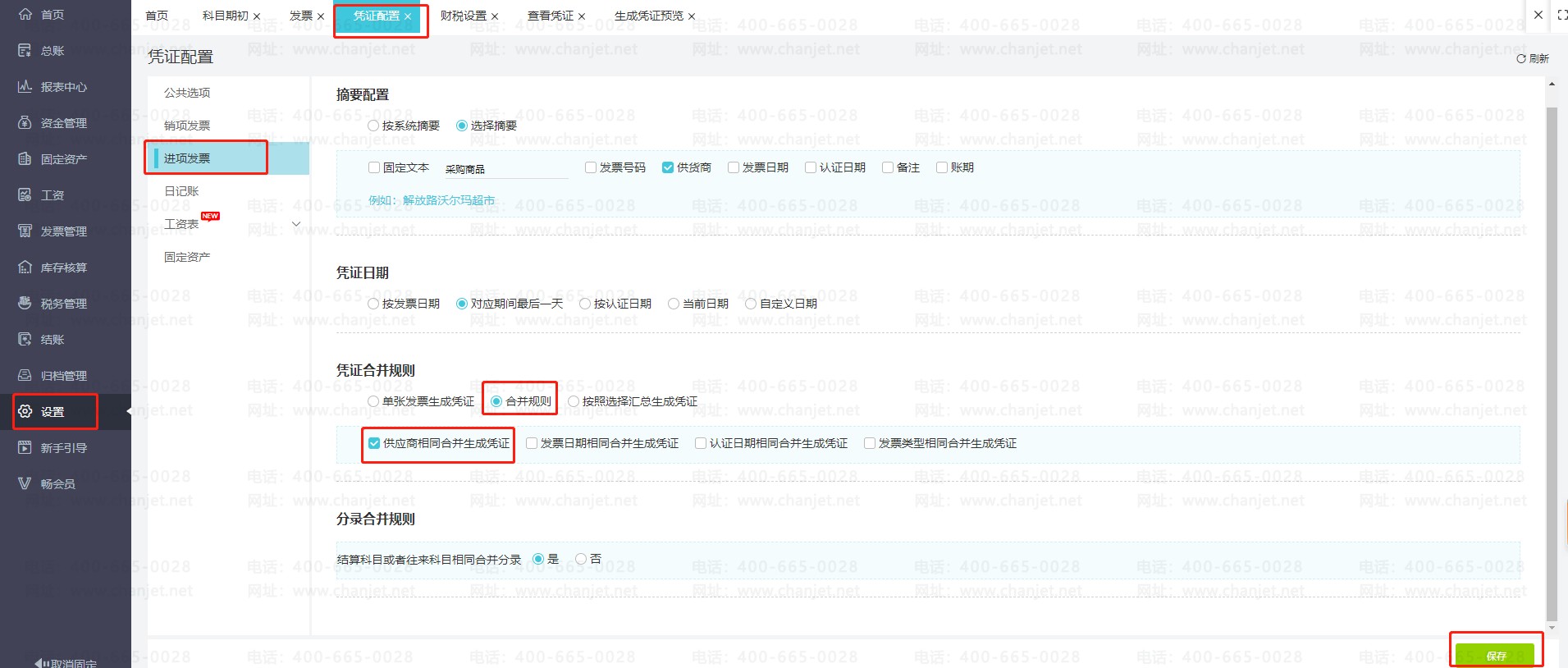The width and height of the screenshot is (1568, 668).
Task: Close the 发票 tab
Action: [x=321, y=16]
